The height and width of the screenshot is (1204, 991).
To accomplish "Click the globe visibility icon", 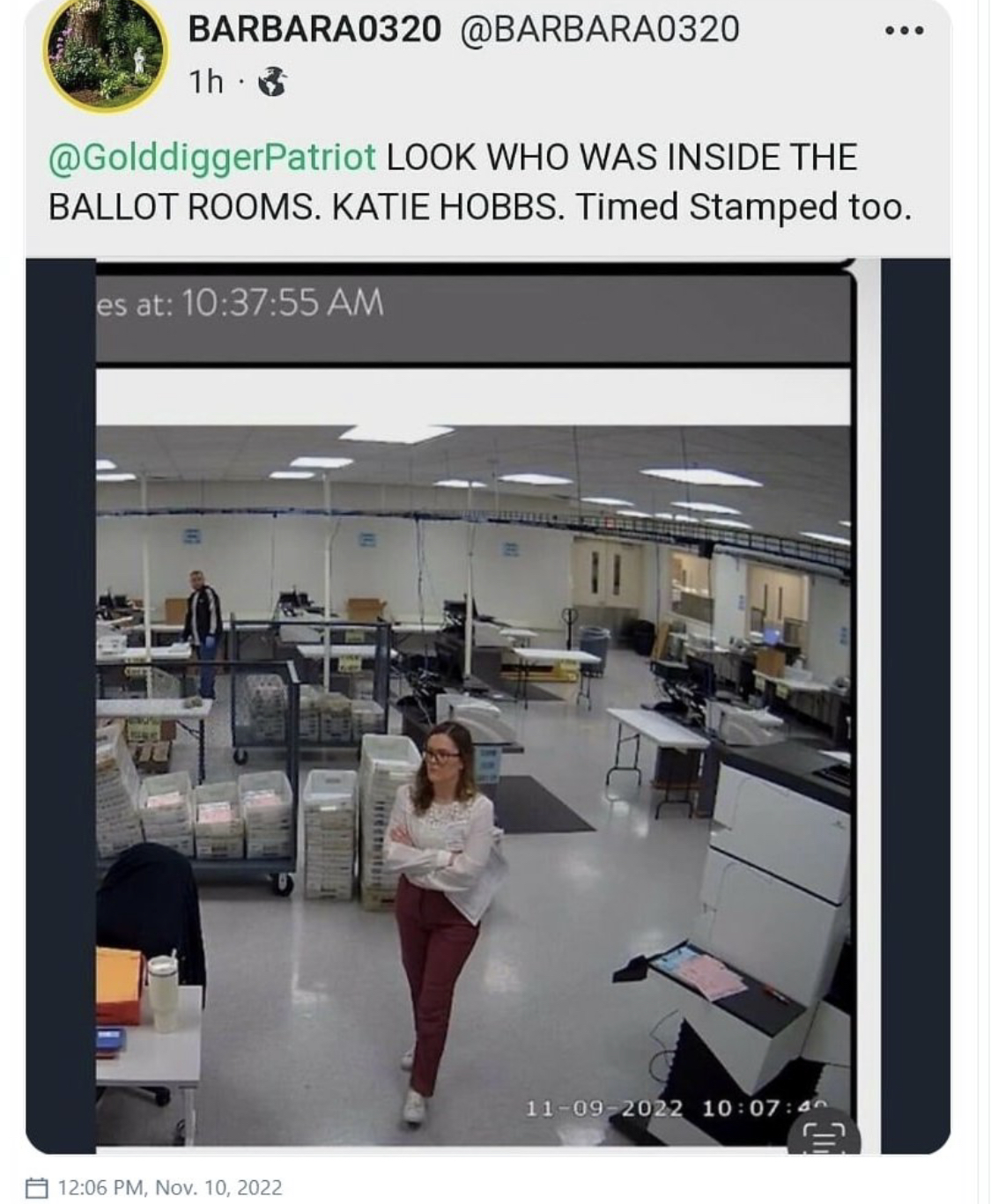I will pos(272,82).
